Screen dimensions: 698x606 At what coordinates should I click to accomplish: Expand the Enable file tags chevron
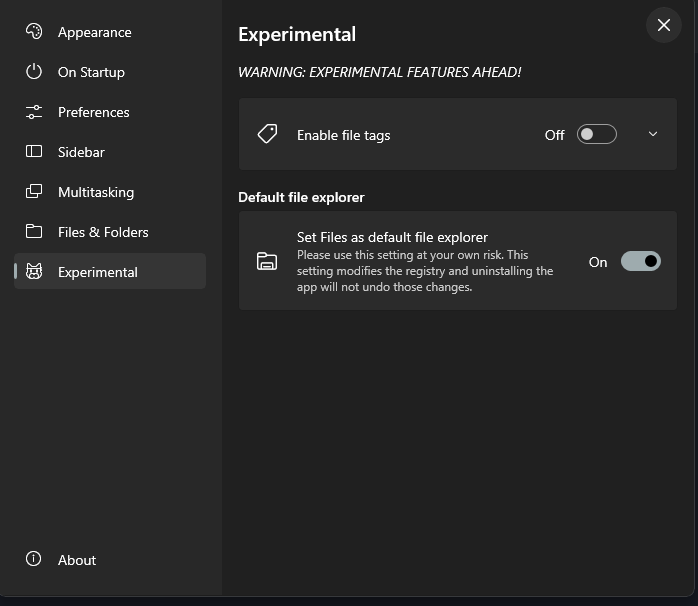[x=653, y=134]
